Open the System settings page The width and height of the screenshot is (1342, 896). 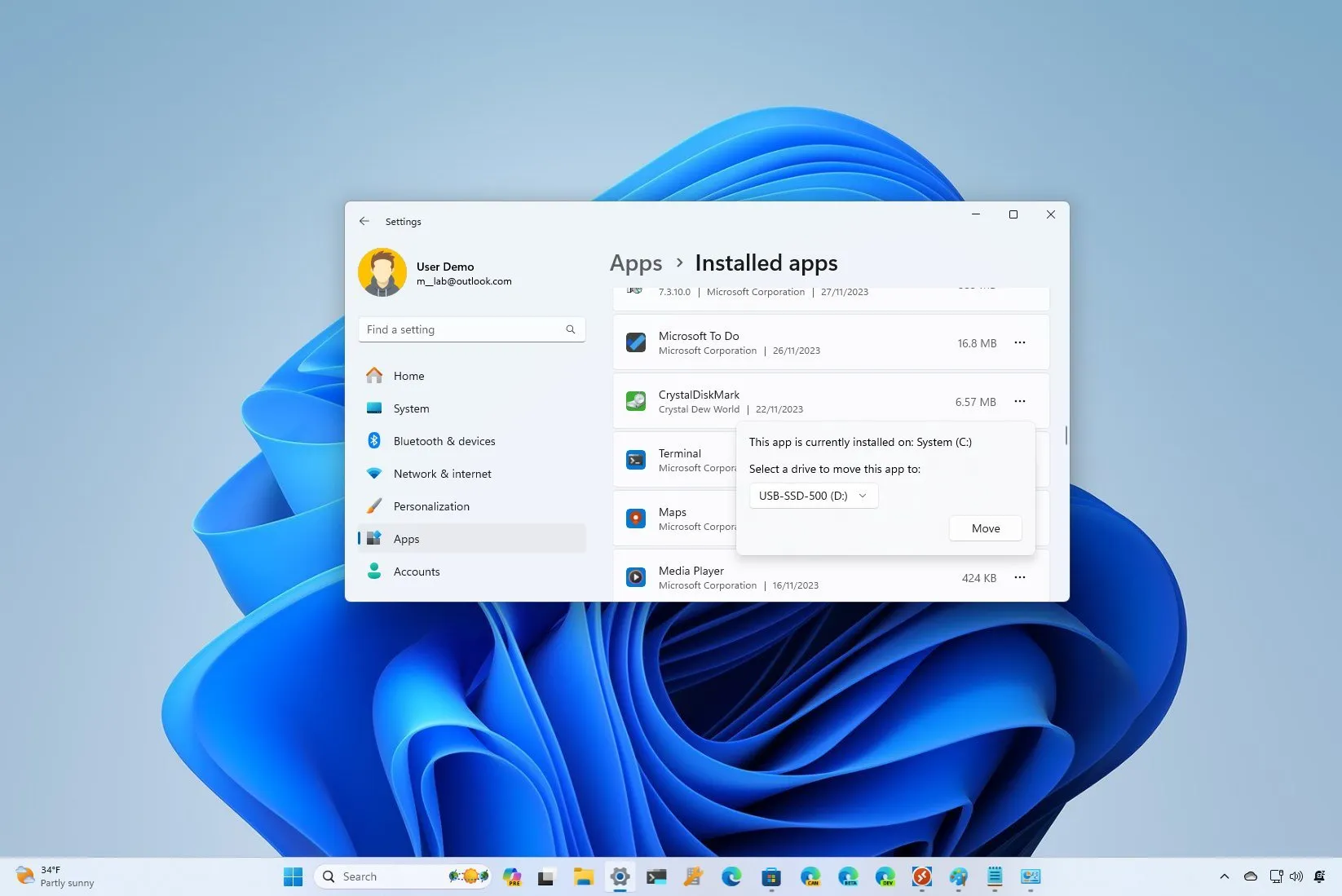coord(472,408)
